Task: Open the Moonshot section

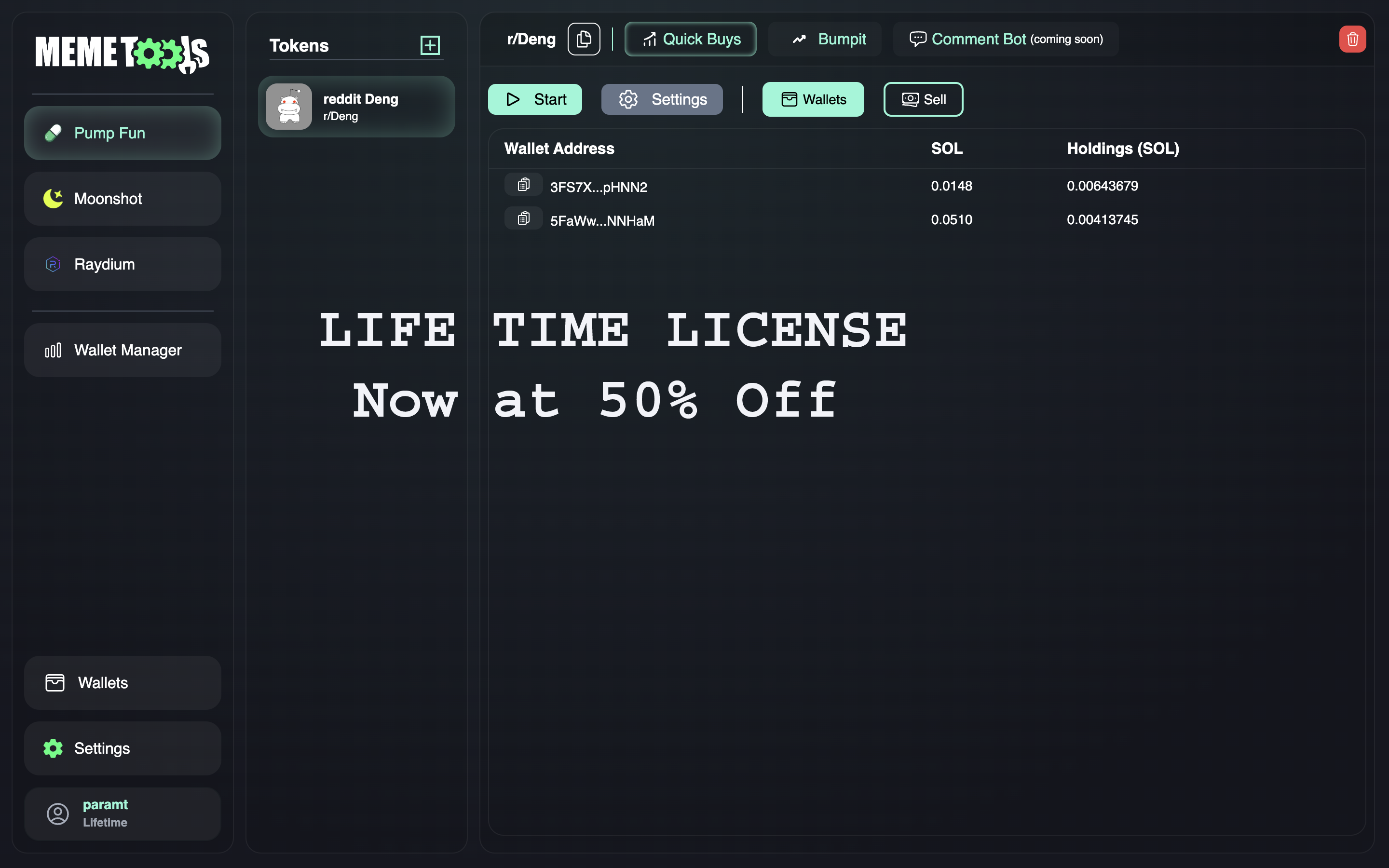Action: [122, 199]
